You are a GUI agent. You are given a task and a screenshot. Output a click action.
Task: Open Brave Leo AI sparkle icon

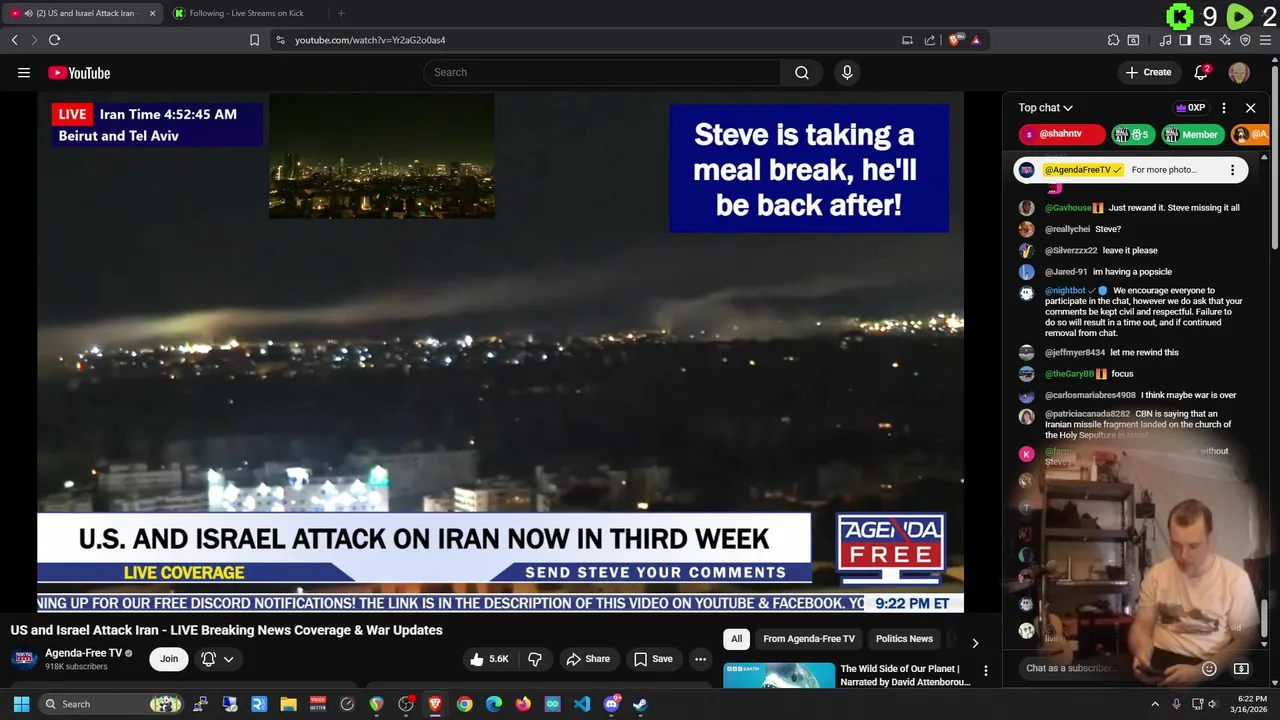click(1225, 40)
